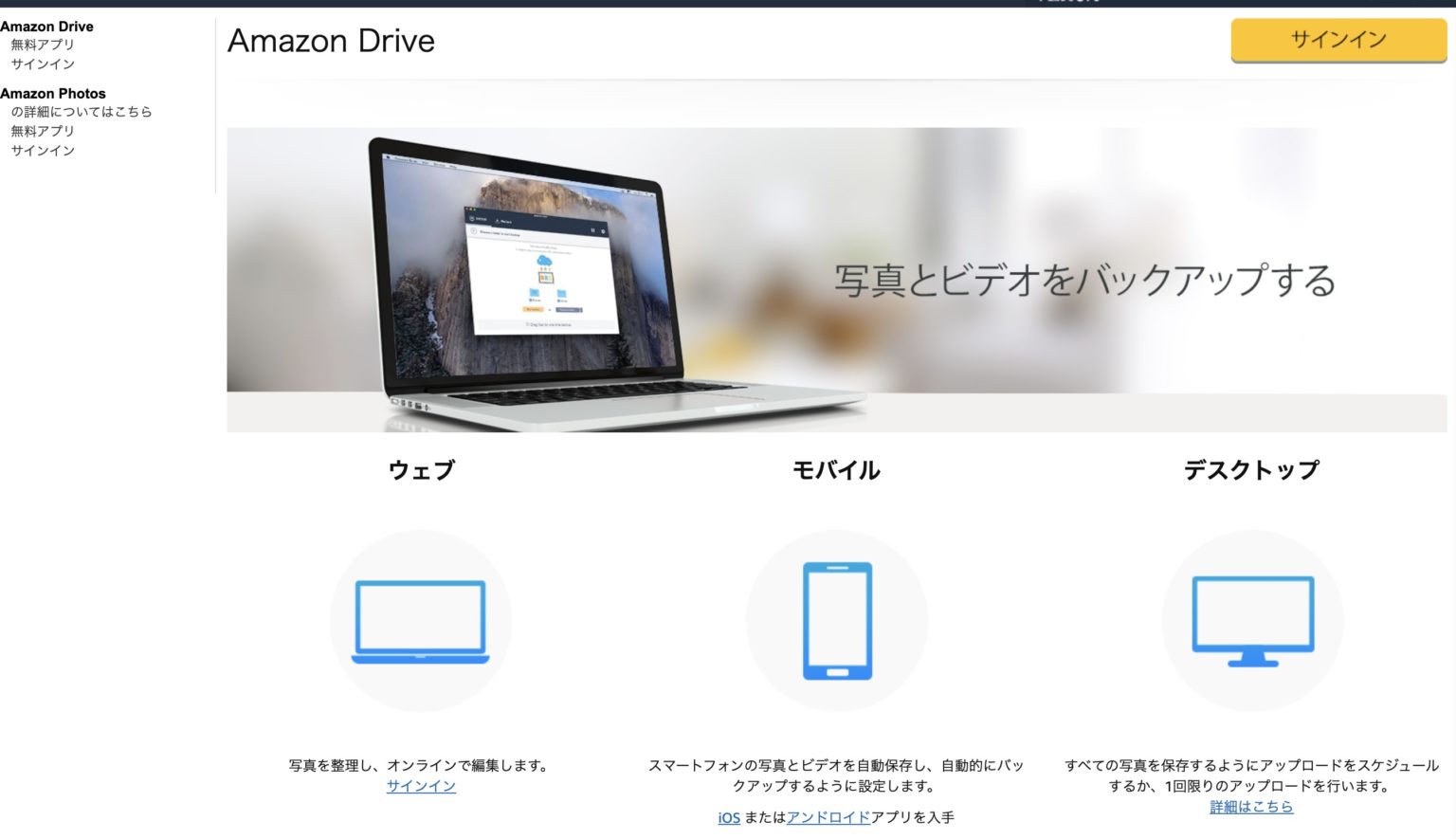Click the モバイル section heading

[x=837, y=468]
